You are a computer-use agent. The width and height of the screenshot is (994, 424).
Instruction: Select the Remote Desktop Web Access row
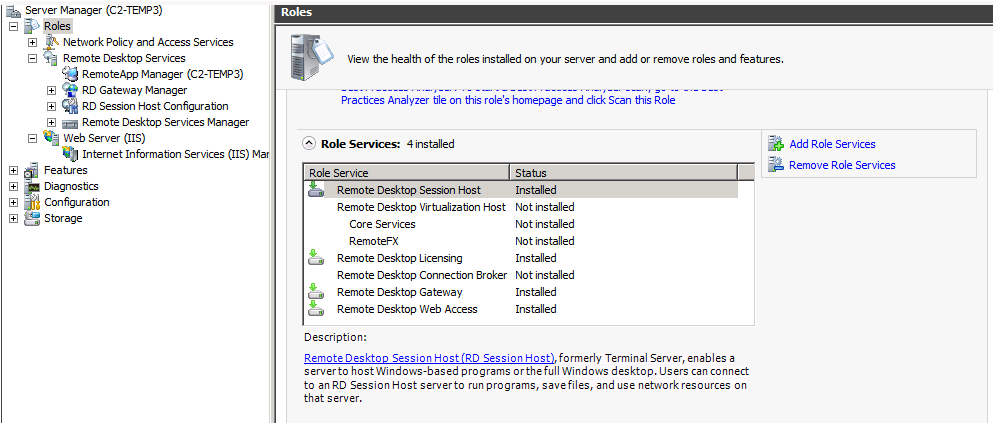[522, 309]
